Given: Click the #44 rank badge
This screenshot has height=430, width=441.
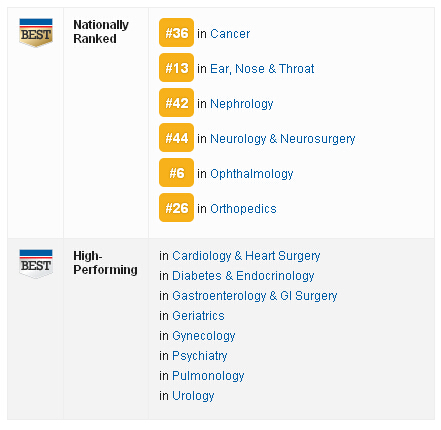Looking at the screenshot, I should [176, 138].
